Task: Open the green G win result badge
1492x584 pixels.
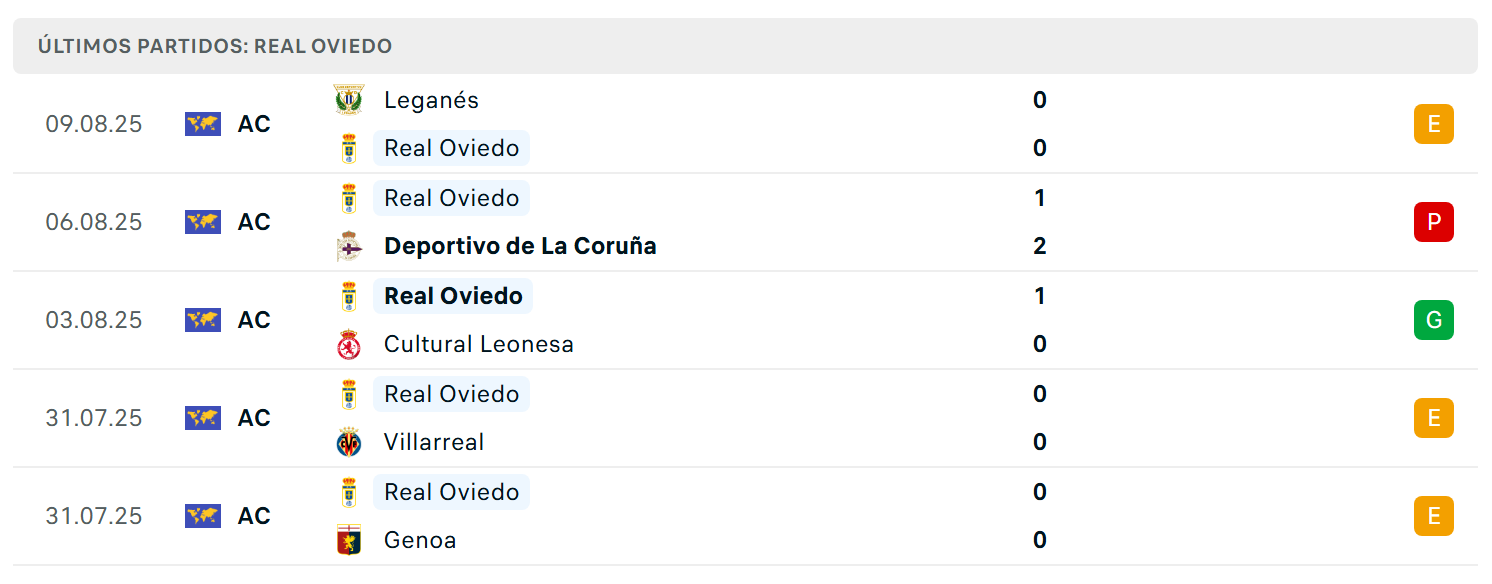Action: (x=1434, y=320)
